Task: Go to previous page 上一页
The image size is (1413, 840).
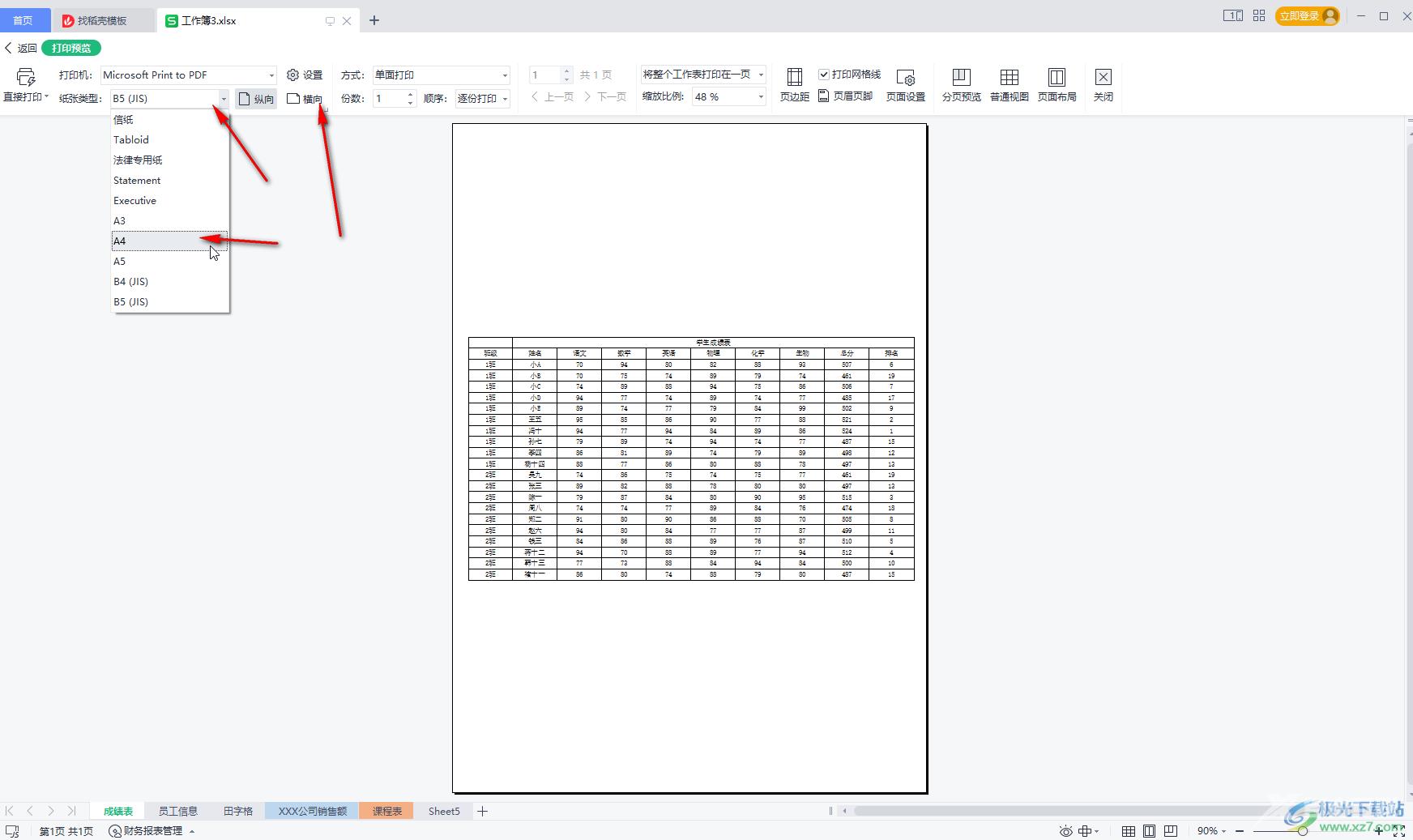Action: pos(552,96)
